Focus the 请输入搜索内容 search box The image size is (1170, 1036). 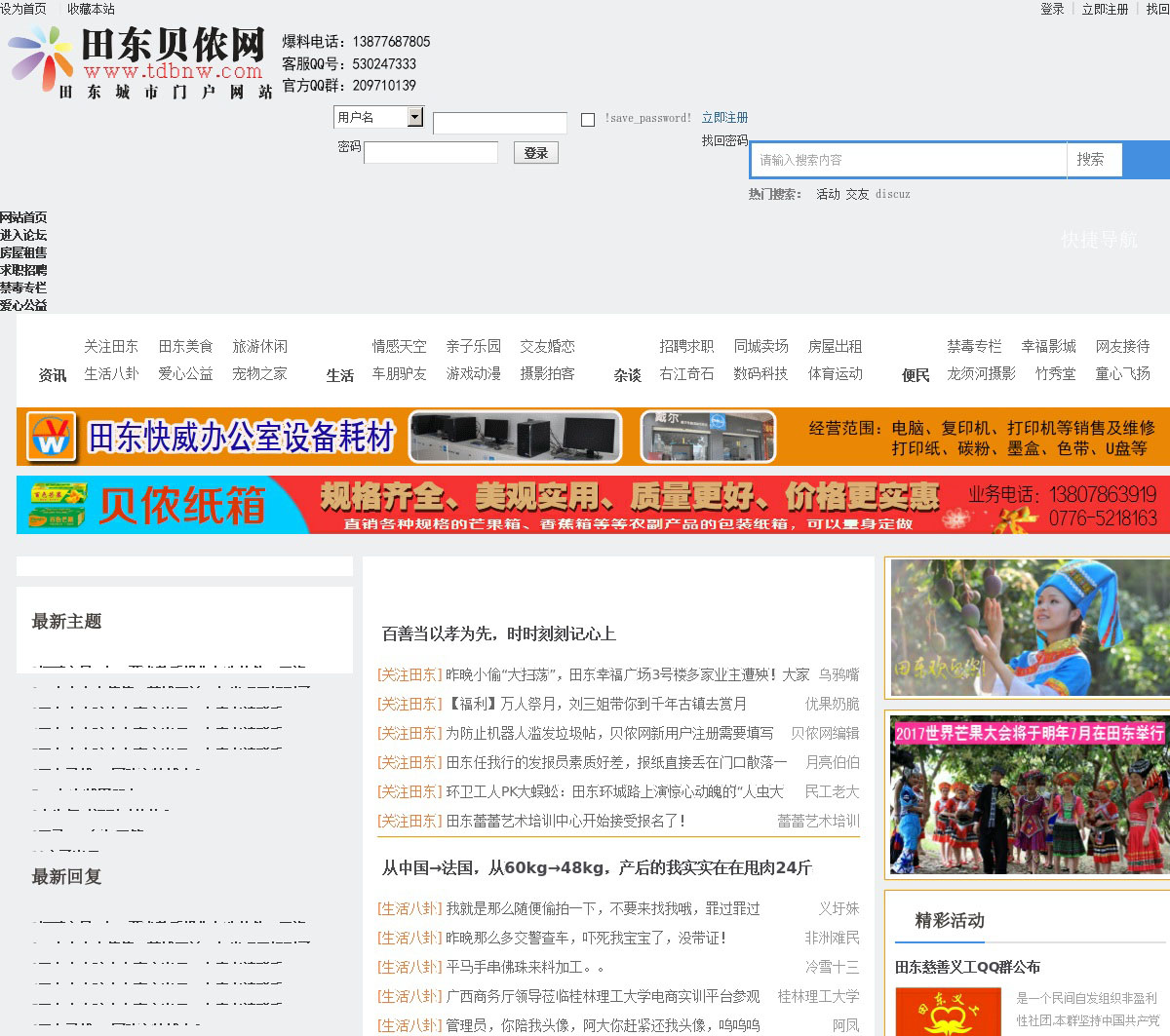pos(909,160)
